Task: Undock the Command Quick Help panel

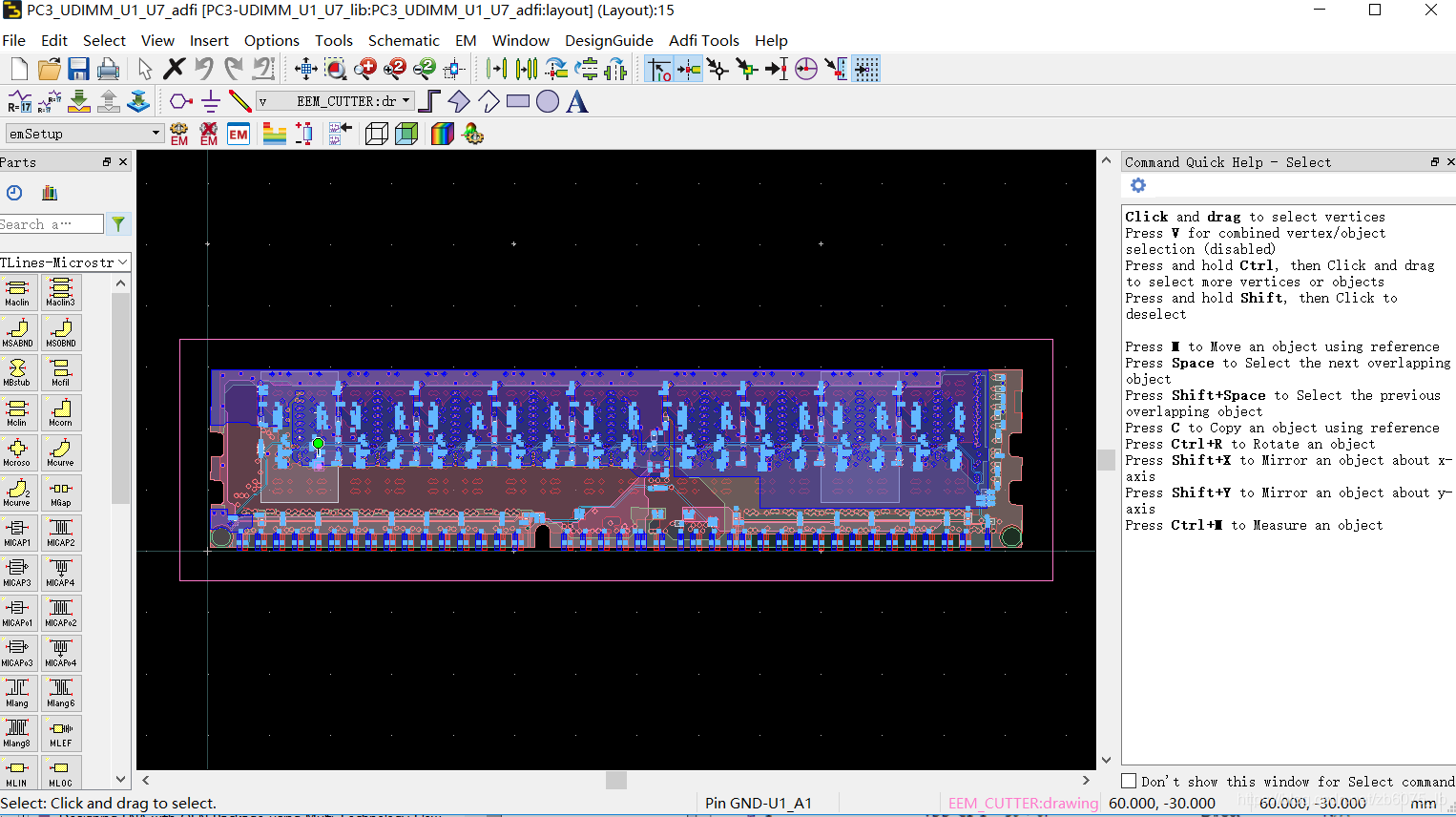Action: [1434, 162]
